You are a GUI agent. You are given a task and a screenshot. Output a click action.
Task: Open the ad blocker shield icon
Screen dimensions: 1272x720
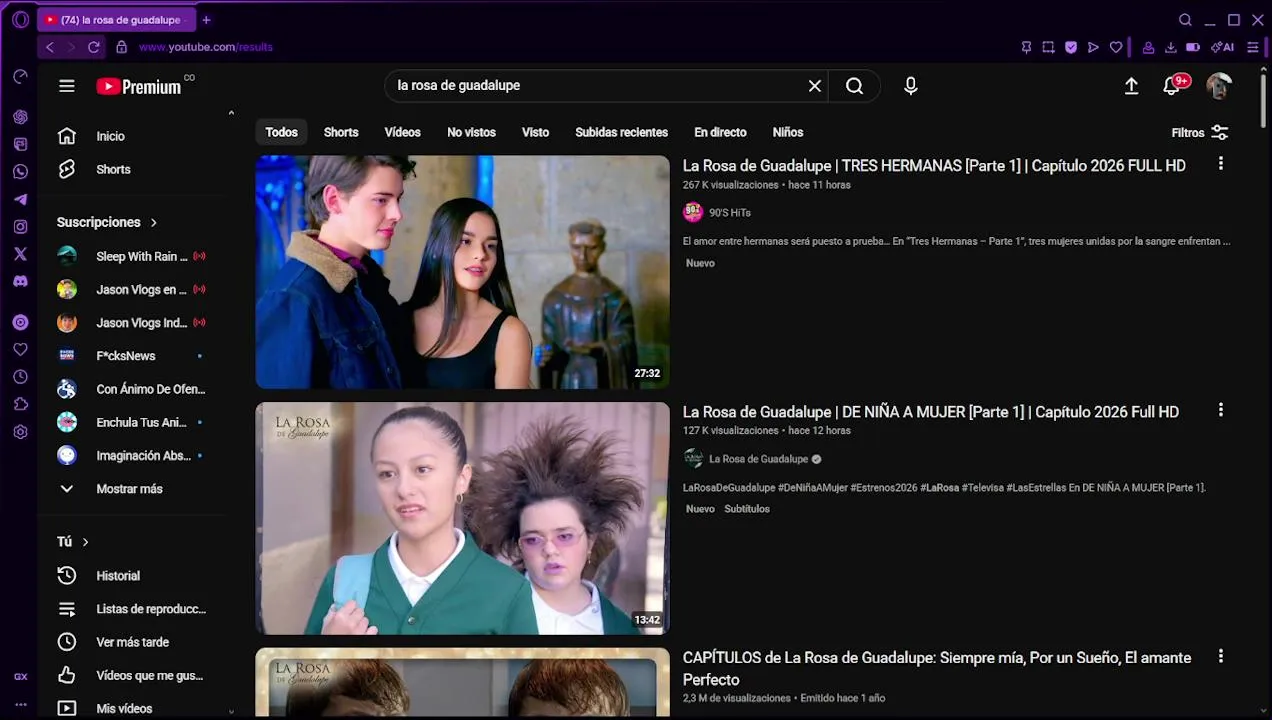pos(1071,47)
